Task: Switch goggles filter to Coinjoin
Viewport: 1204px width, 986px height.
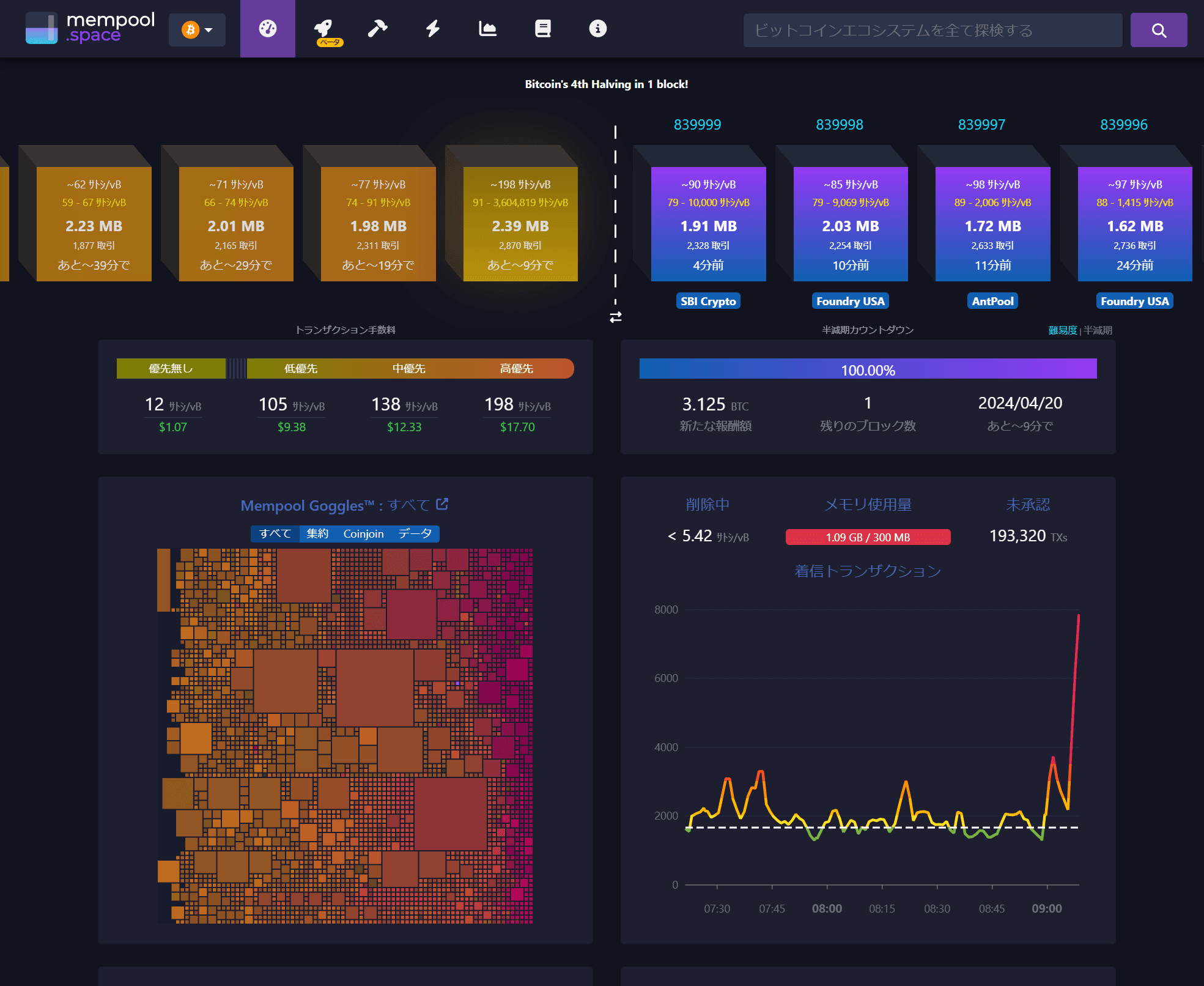Action: (363, 534)
